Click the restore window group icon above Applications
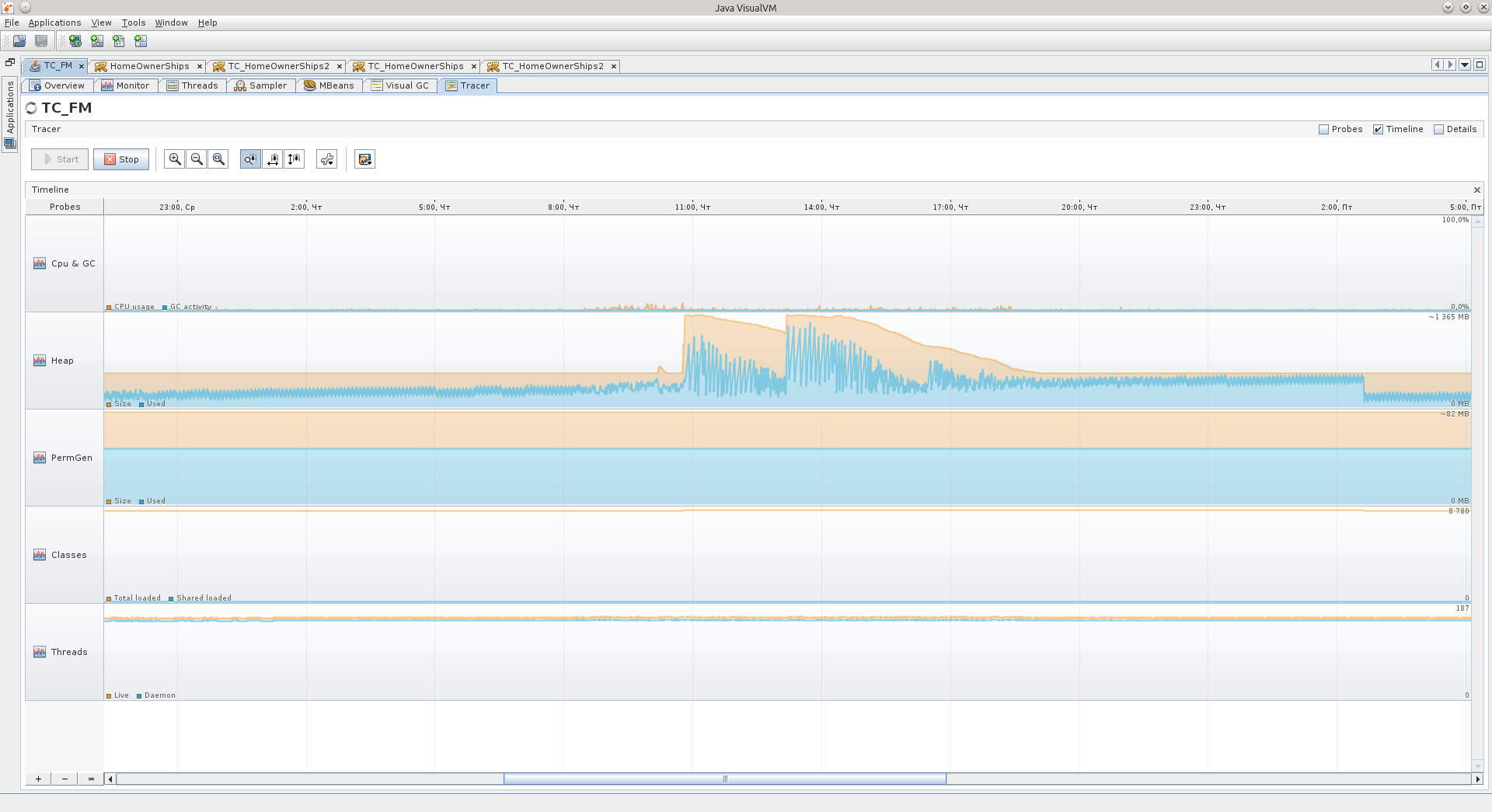Screen dimensions: 1492x812 coord(9,63)
